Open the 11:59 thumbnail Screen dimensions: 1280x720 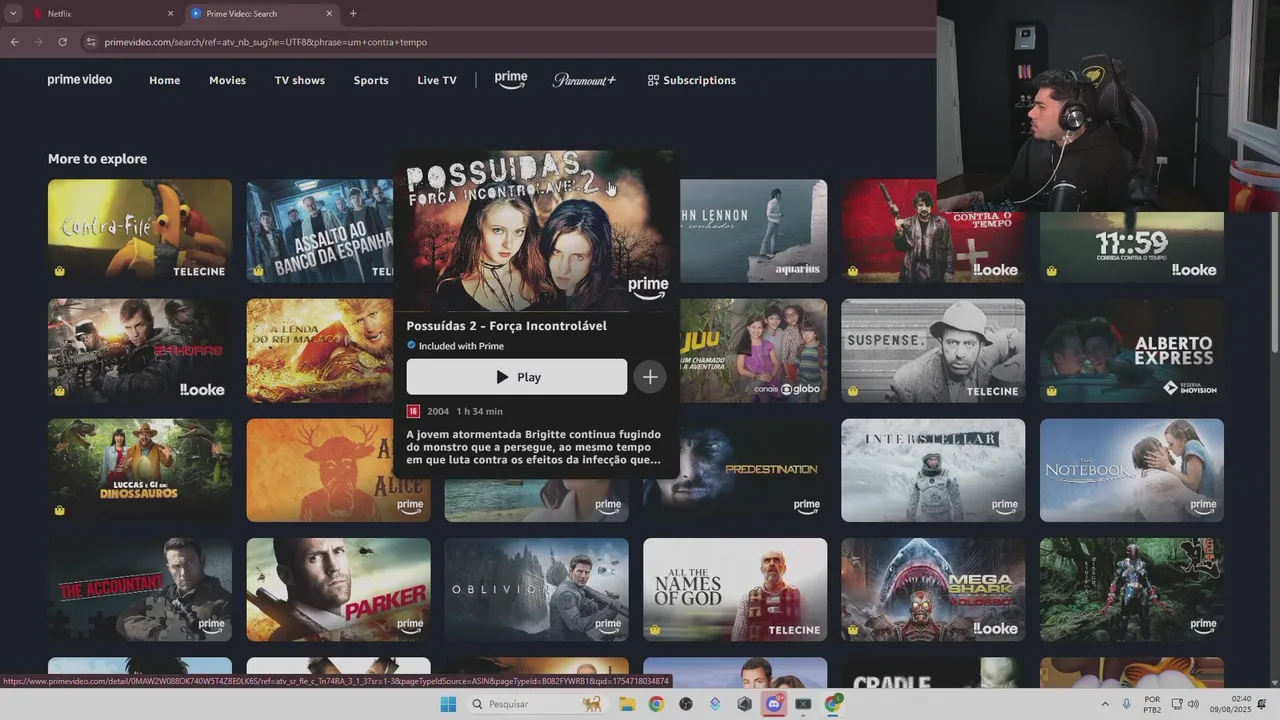coord(1132,247)
